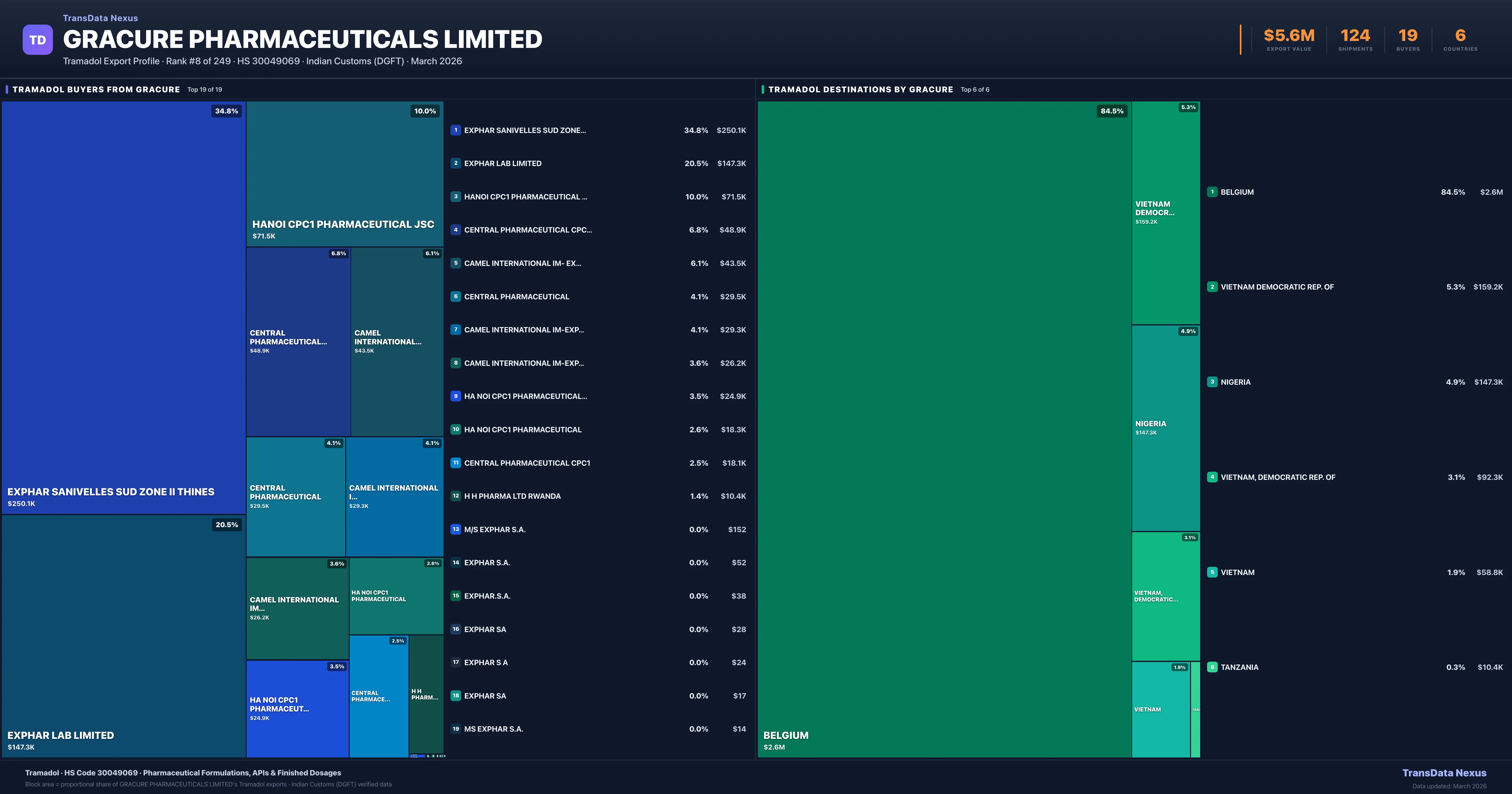Screen dimensions: 1512x794
Task: Open the H H PHARMA LTD RWANDA list entry
Action: [x=513, y=496]
